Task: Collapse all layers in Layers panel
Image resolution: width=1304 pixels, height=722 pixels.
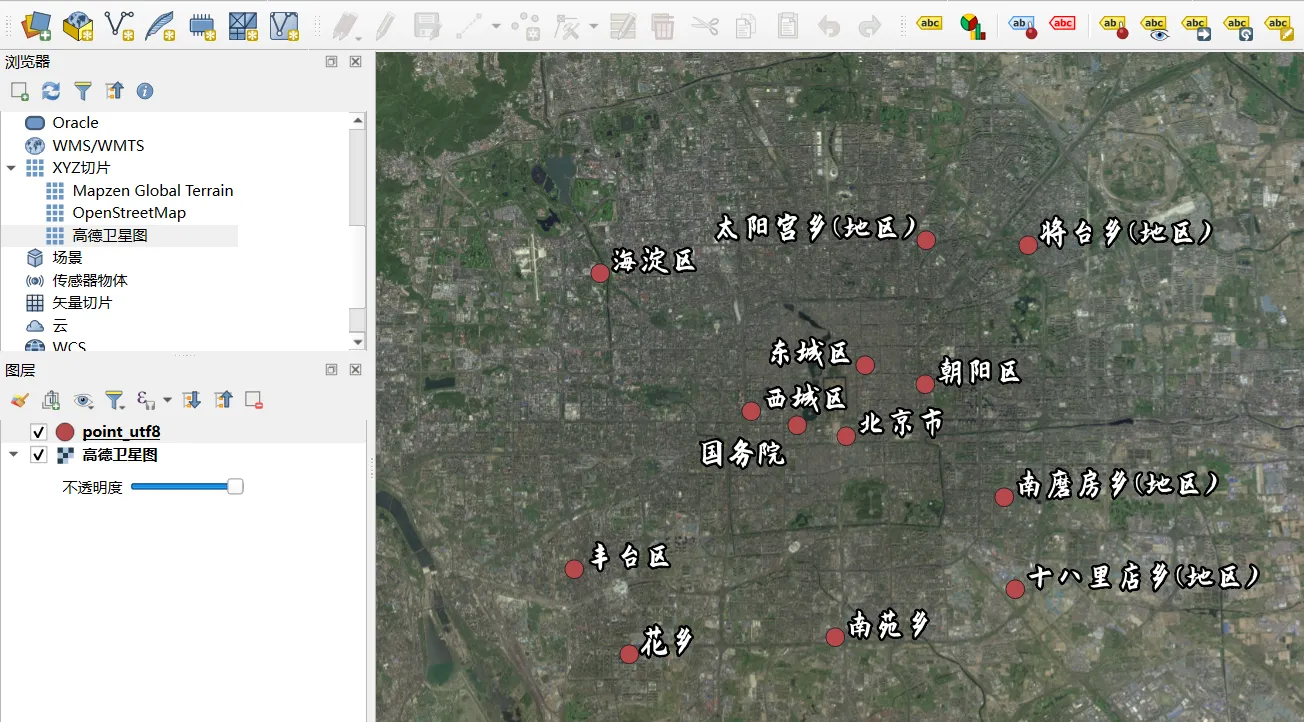Action: (224, 400)
